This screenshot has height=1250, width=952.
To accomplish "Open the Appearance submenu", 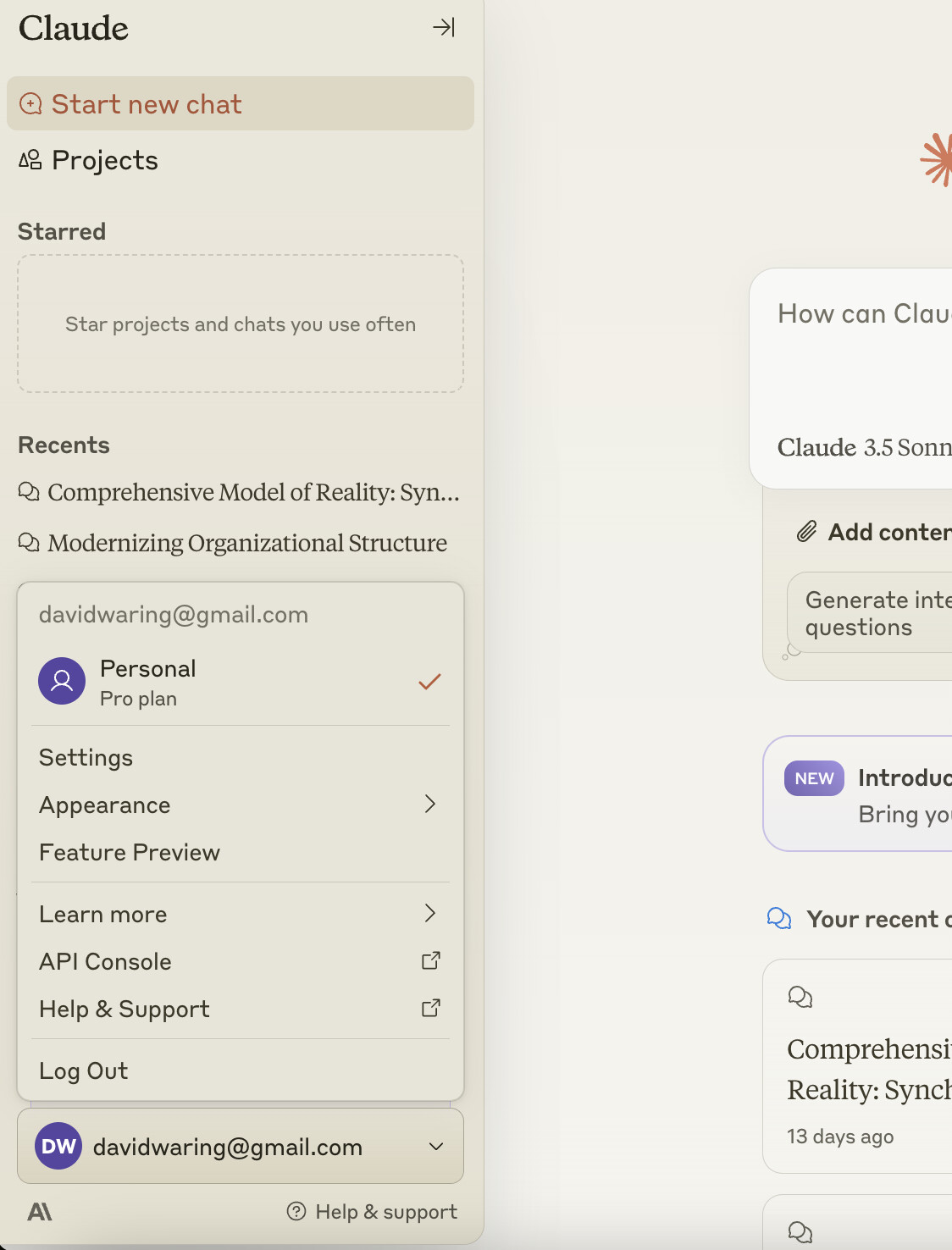I will pos(241,805).
